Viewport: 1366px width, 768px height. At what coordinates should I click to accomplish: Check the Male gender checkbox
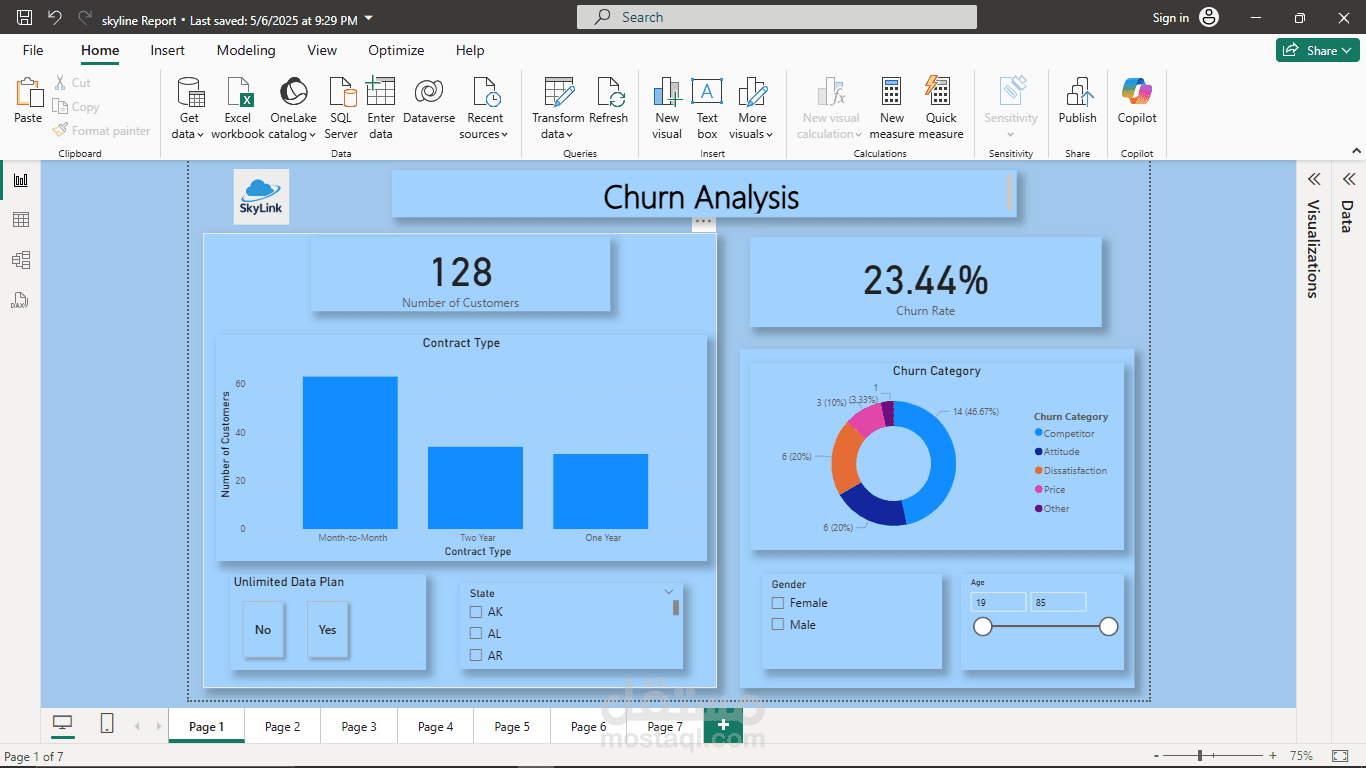pos(778,625)
